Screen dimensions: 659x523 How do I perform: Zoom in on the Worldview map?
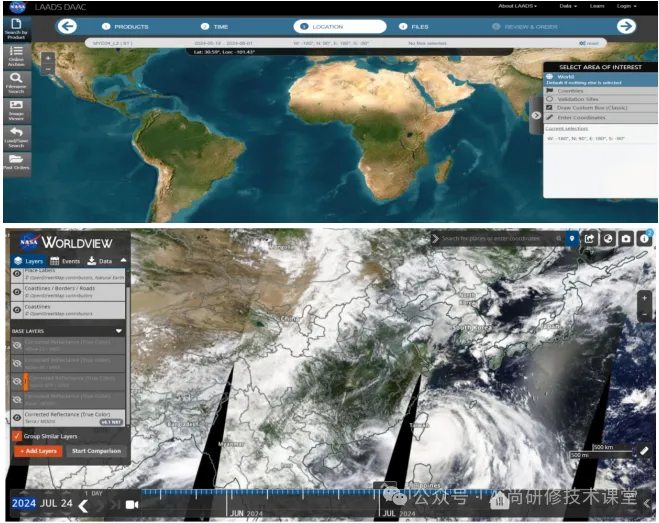tap(644, 298)
